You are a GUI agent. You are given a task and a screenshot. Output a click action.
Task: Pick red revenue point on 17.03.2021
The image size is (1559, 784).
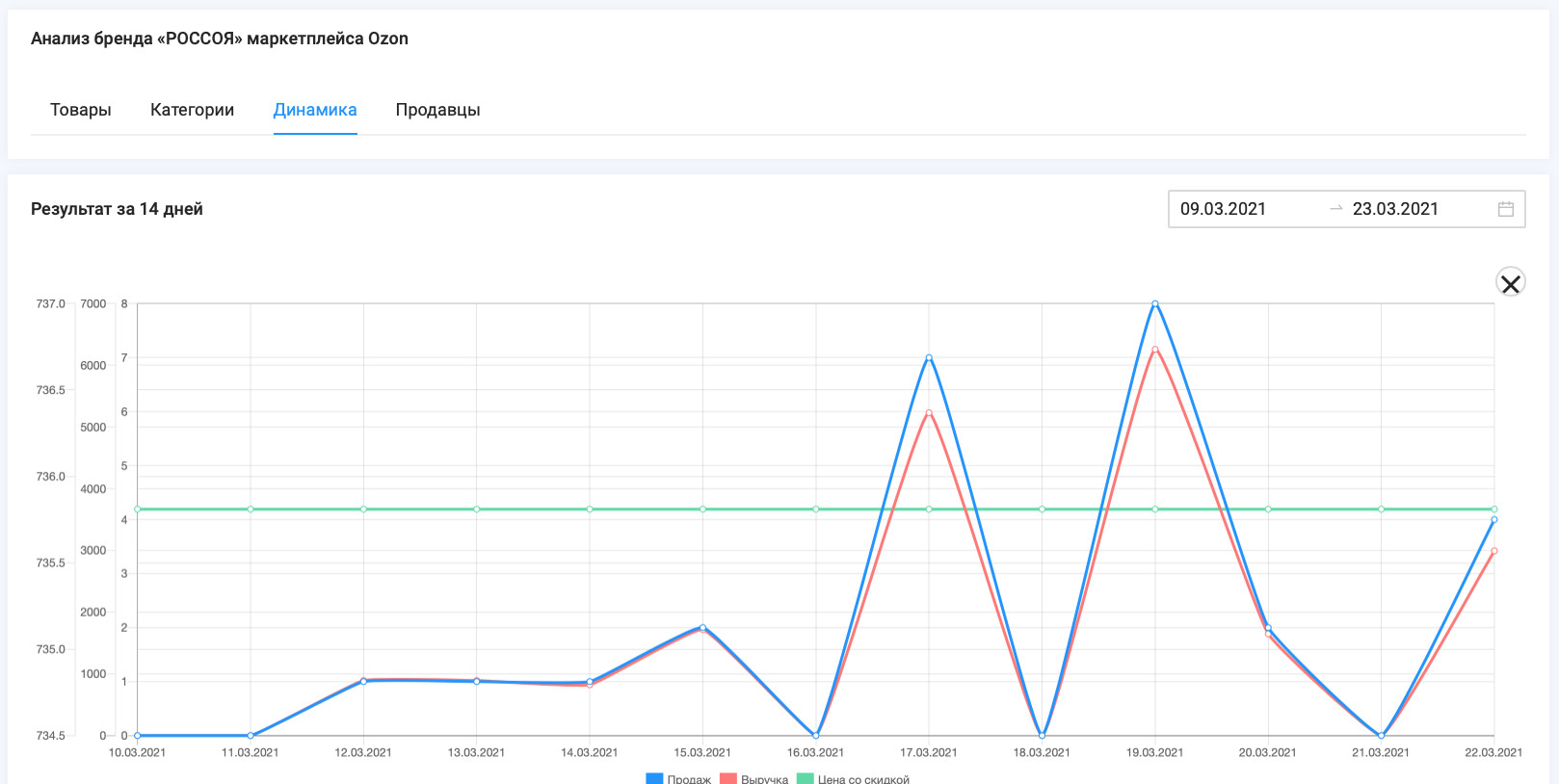929,413
